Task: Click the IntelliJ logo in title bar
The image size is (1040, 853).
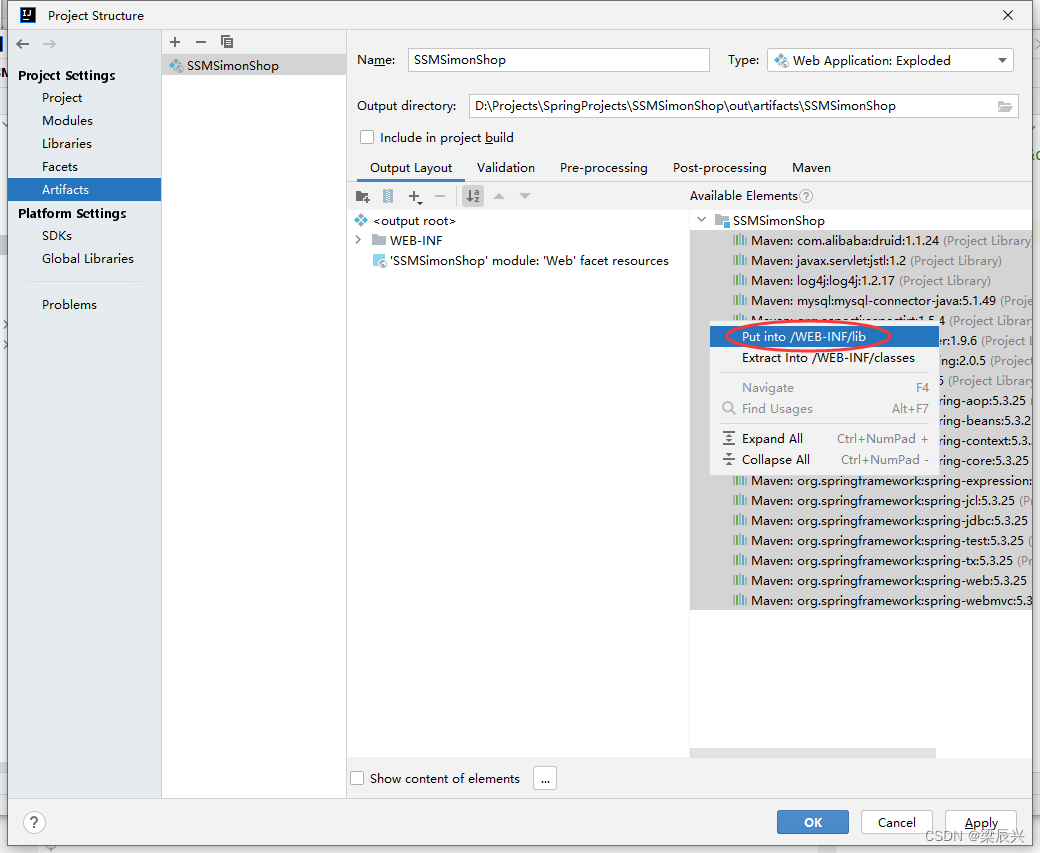Action: point(28,15)
